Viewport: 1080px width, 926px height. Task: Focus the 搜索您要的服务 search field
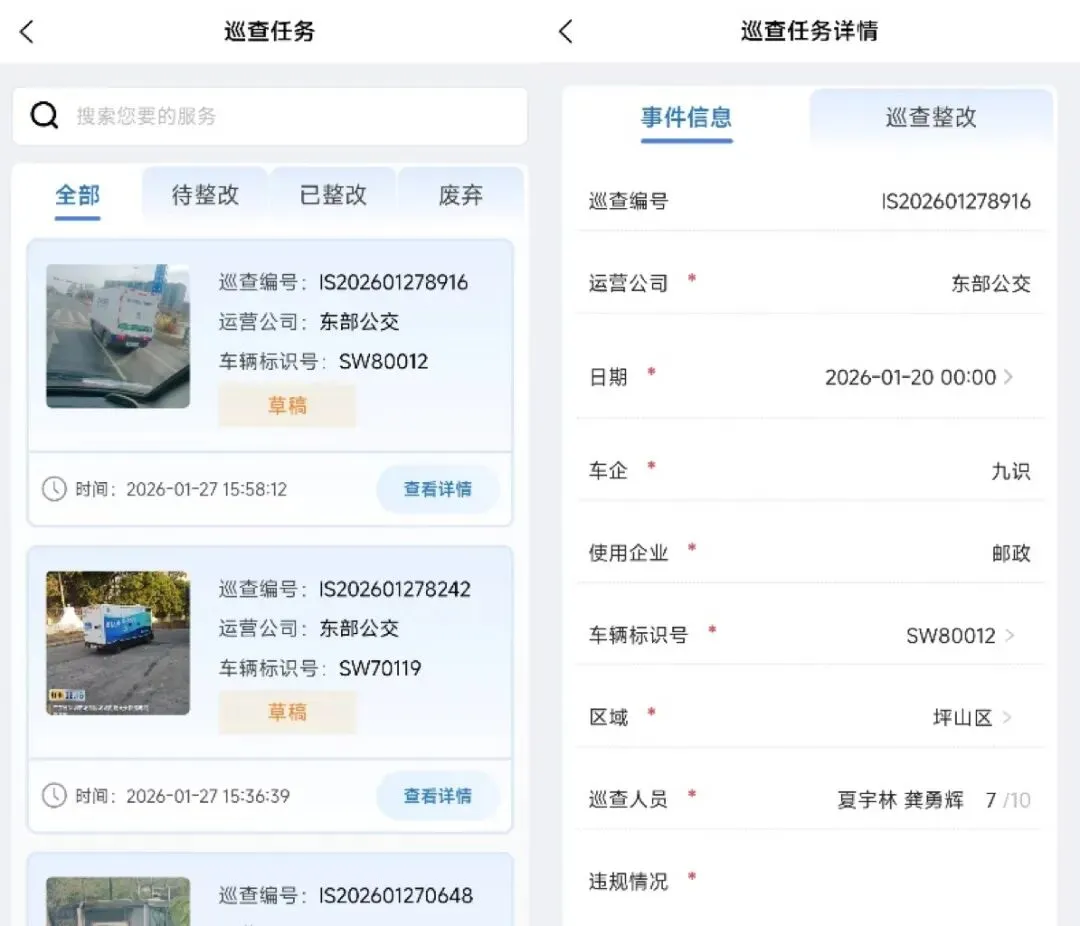tap(270, 116)
